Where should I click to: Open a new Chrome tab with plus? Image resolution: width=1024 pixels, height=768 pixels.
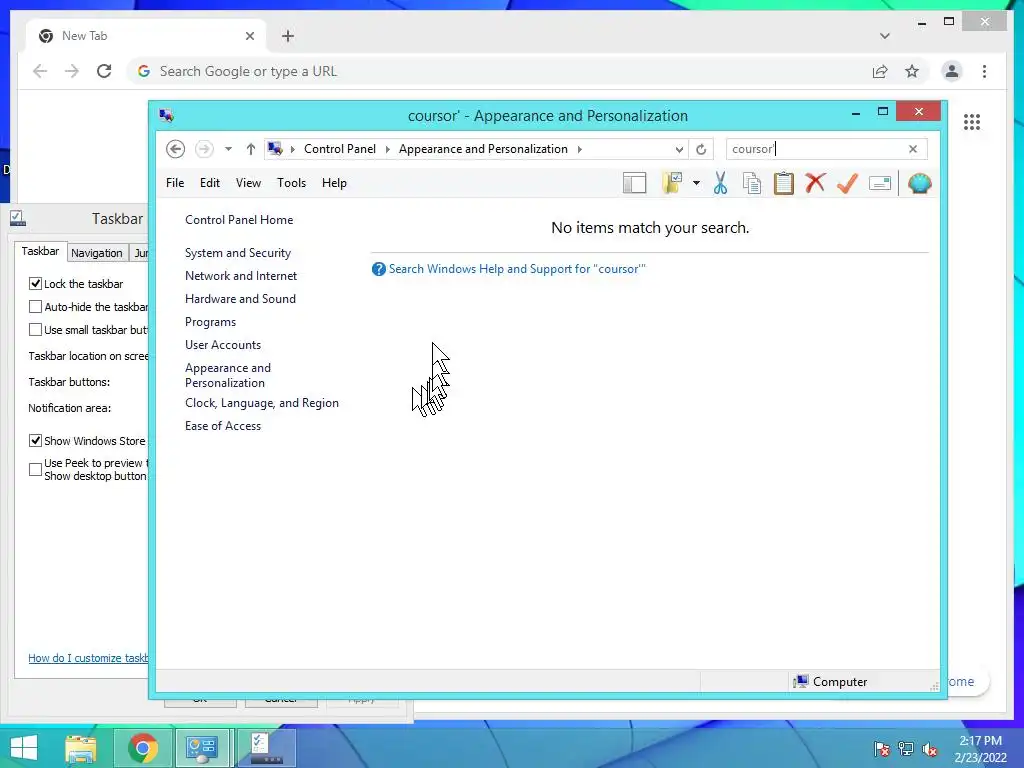[x=288, y=36]
